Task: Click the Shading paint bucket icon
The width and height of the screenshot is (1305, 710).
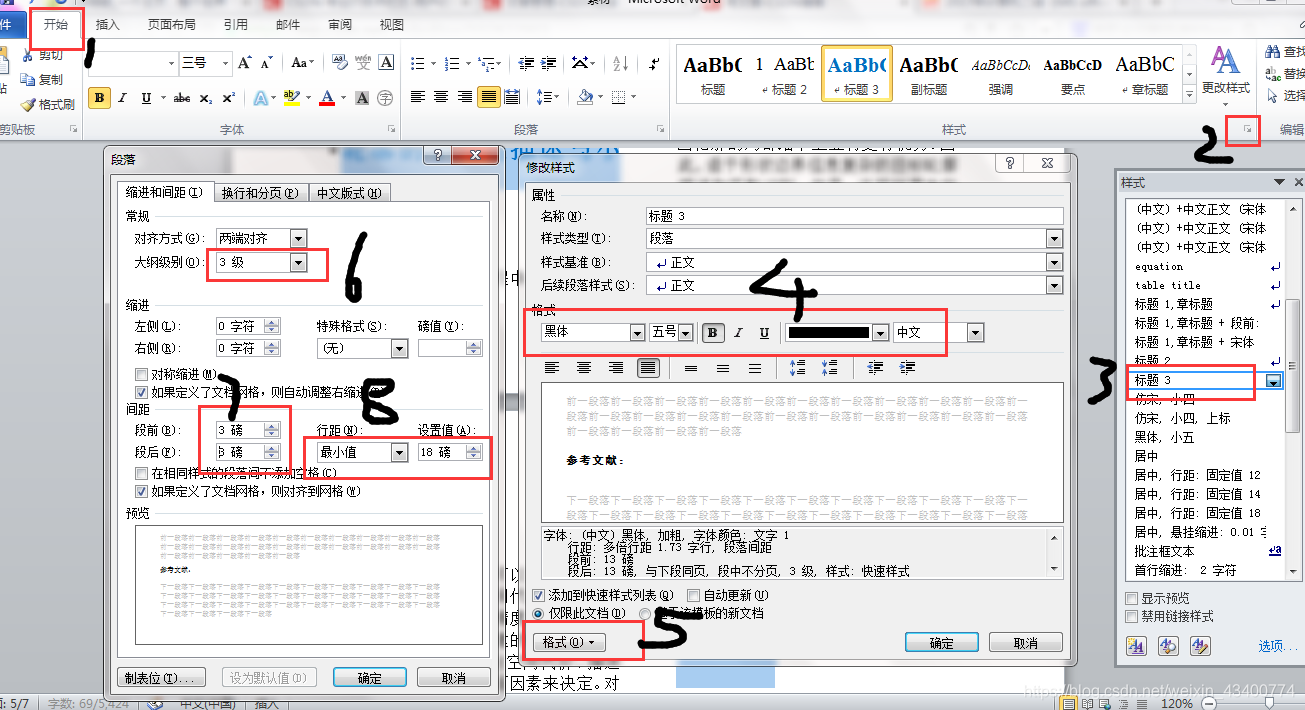Action: pyautogui.click(x=586, y=98)
